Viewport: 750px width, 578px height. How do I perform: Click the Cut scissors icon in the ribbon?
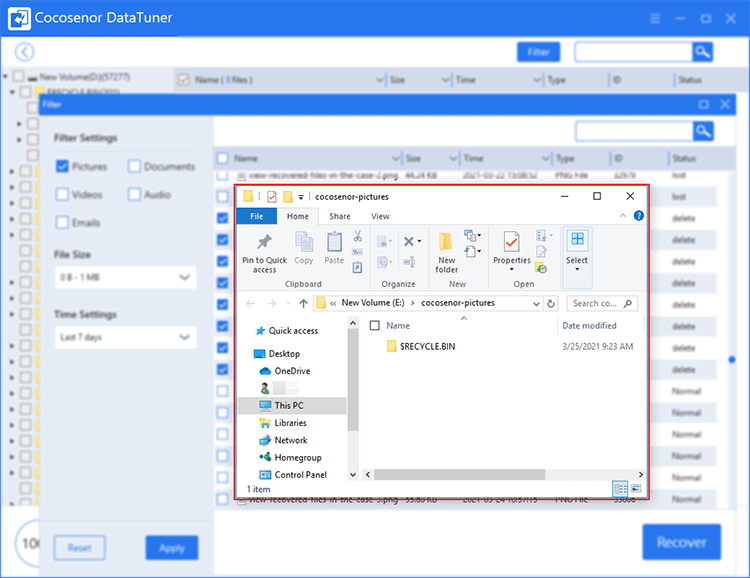(358, 235)
